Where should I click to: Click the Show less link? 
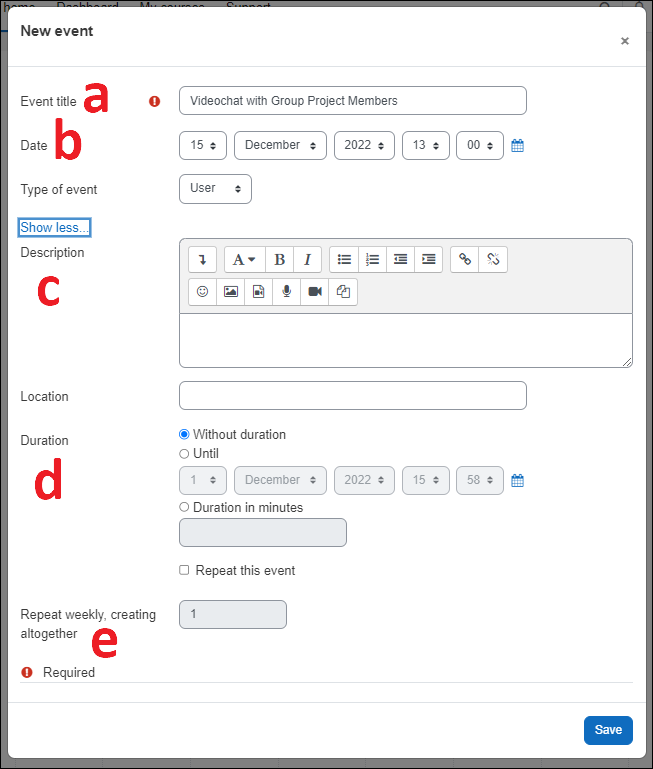pos(55,228)
